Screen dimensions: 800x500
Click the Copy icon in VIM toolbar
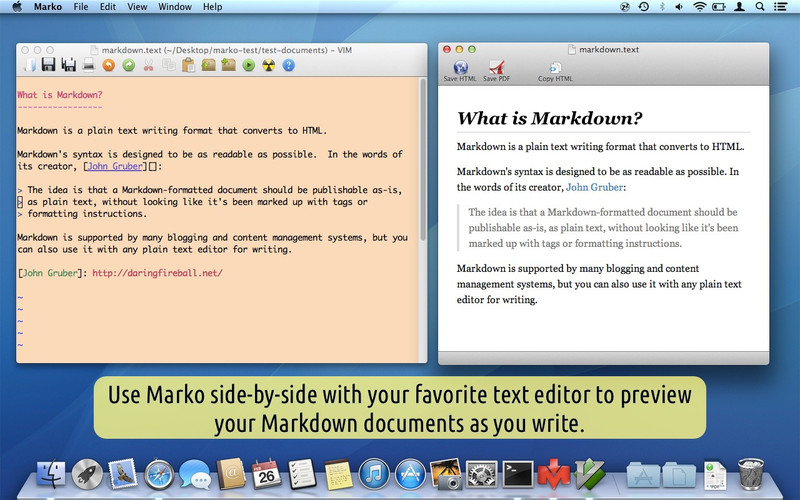click(168, 65)
